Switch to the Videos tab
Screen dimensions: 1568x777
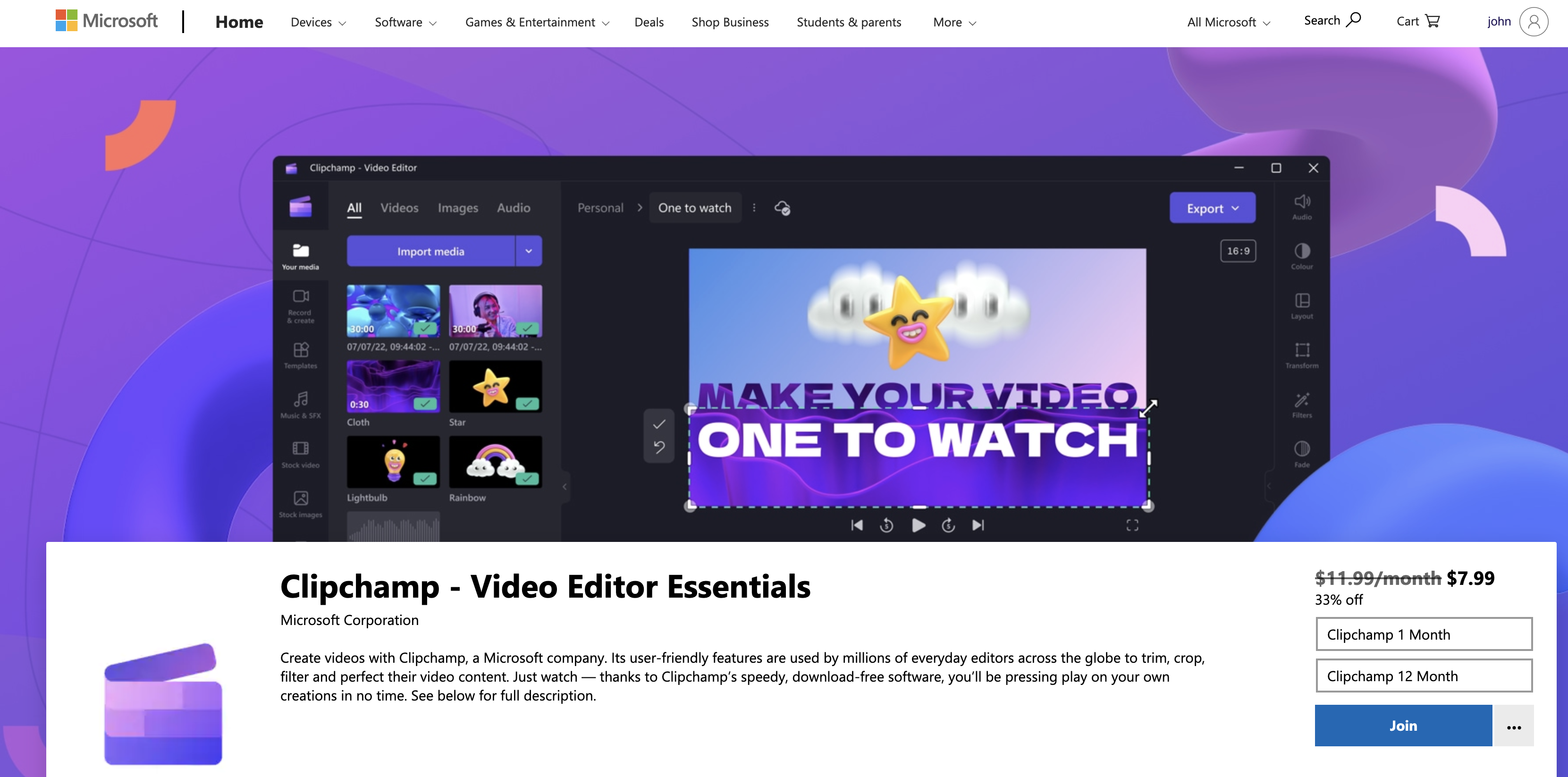click(x=399, y=207)
